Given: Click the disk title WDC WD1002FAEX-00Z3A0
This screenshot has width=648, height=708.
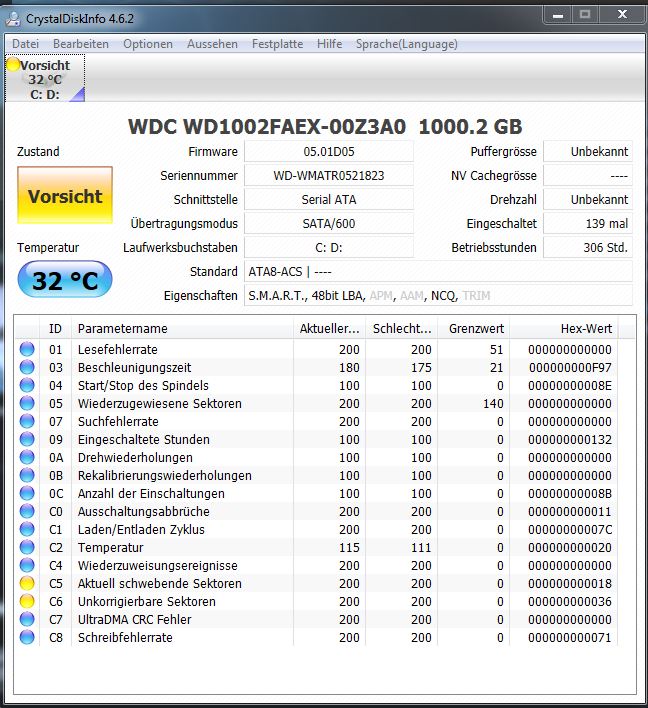Looking at the screenshot, I should tap(267, 126).
